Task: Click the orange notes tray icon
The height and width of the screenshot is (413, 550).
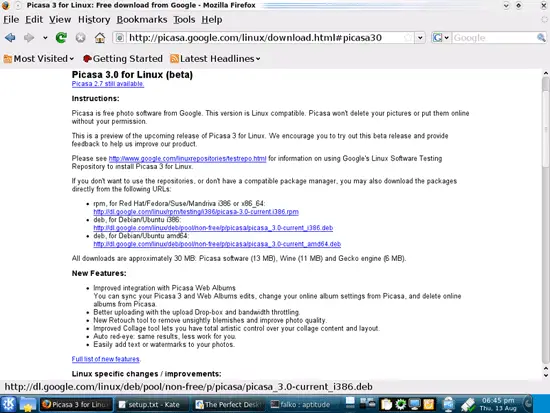Action: [428, 405]
